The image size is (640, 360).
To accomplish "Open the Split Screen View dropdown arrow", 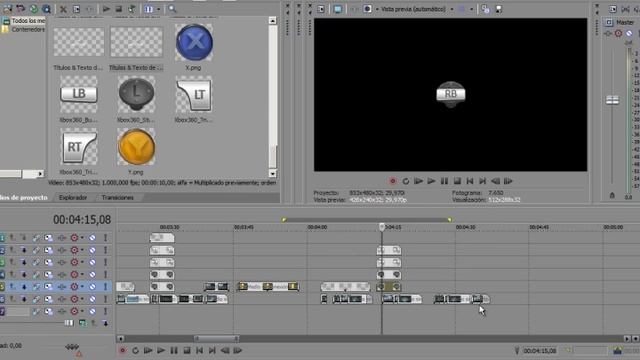I will pyautogui.click(x=377, y=9).
